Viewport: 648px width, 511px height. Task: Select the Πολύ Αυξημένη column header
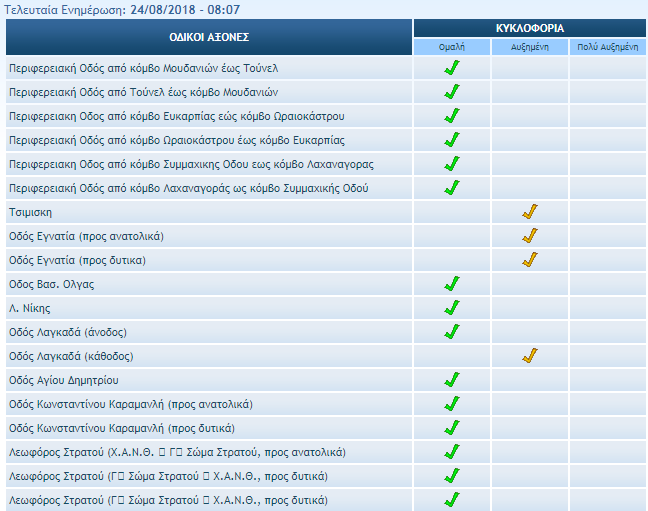[608, 47]
